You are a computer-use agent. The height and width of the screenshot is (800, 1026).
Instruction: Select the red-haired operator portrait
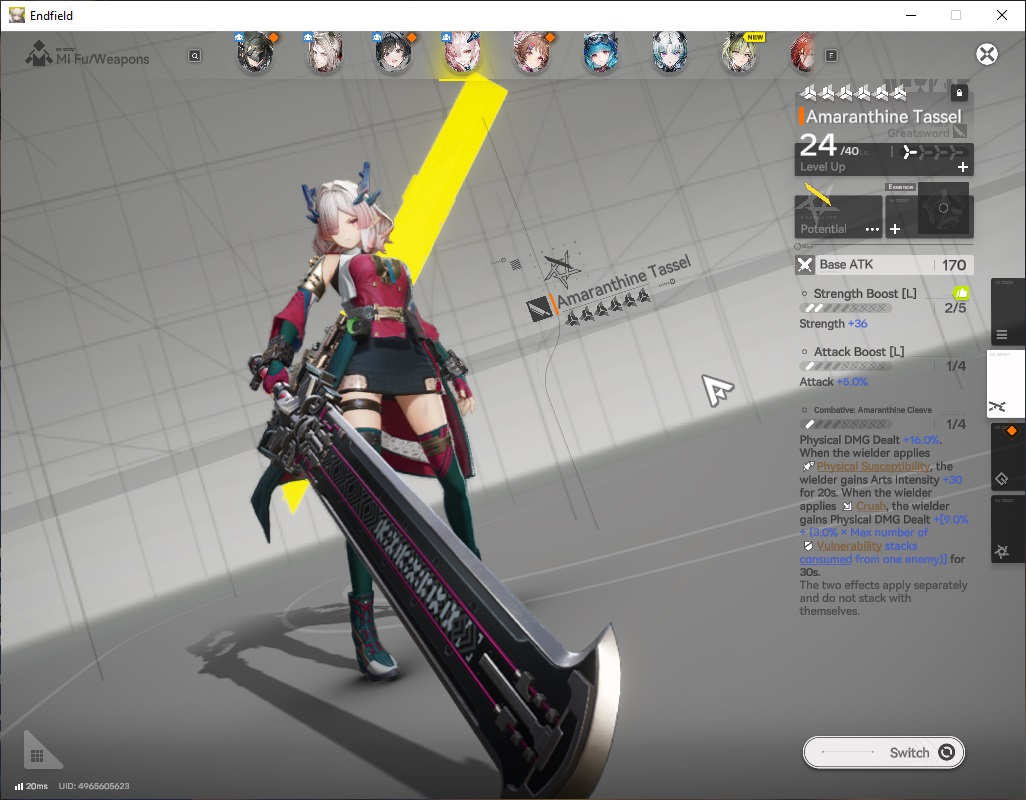[804, 54]
